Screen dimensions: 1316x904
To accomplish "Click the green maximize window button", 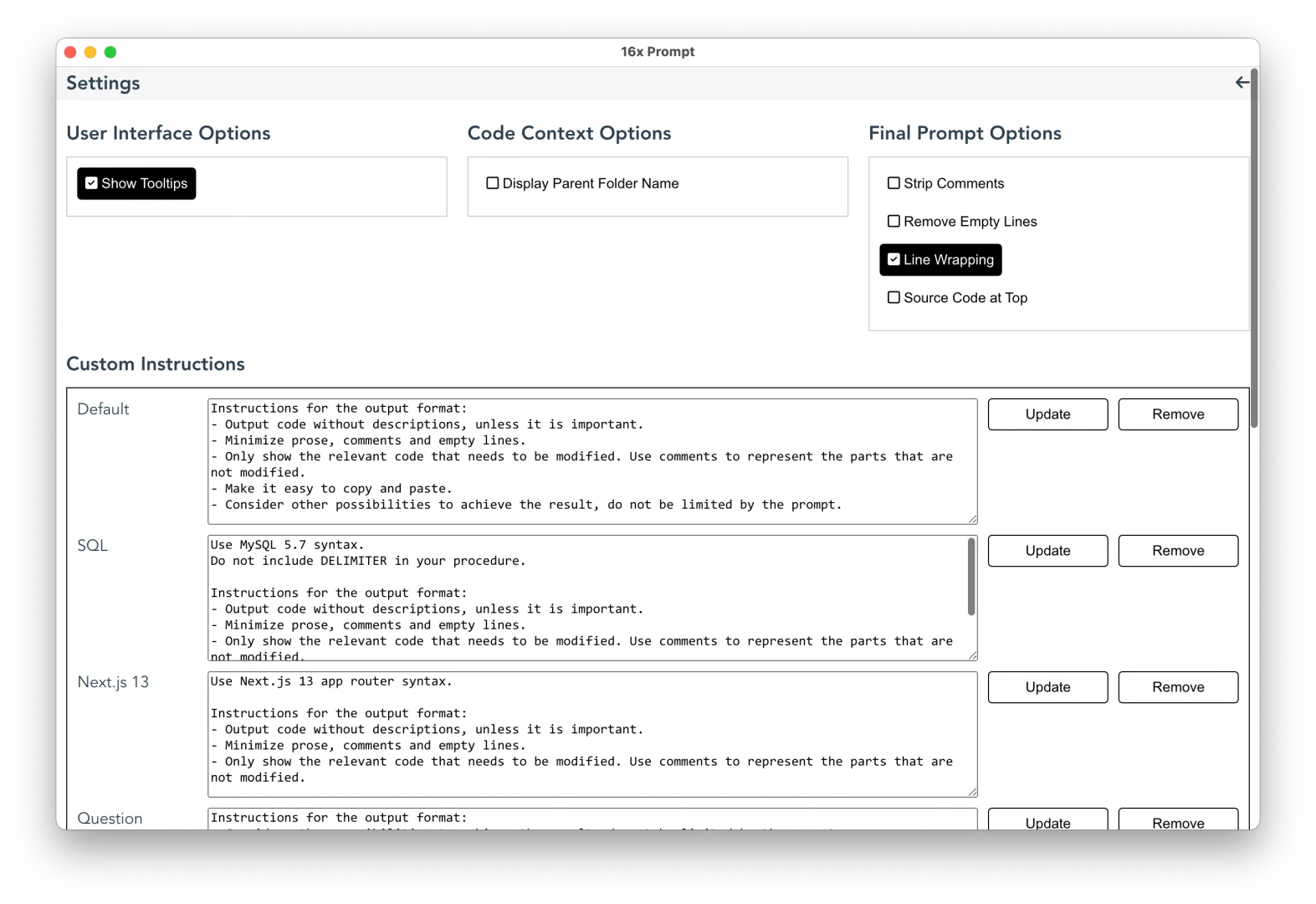I will tap(110, 52).
